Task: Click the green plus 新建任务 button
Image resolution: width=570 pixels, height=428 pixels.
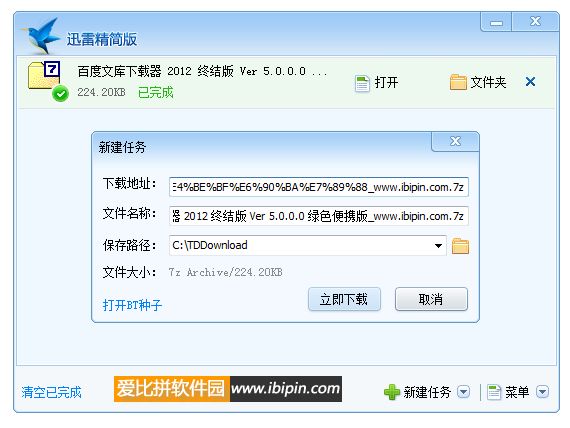Action: point(417,392)
